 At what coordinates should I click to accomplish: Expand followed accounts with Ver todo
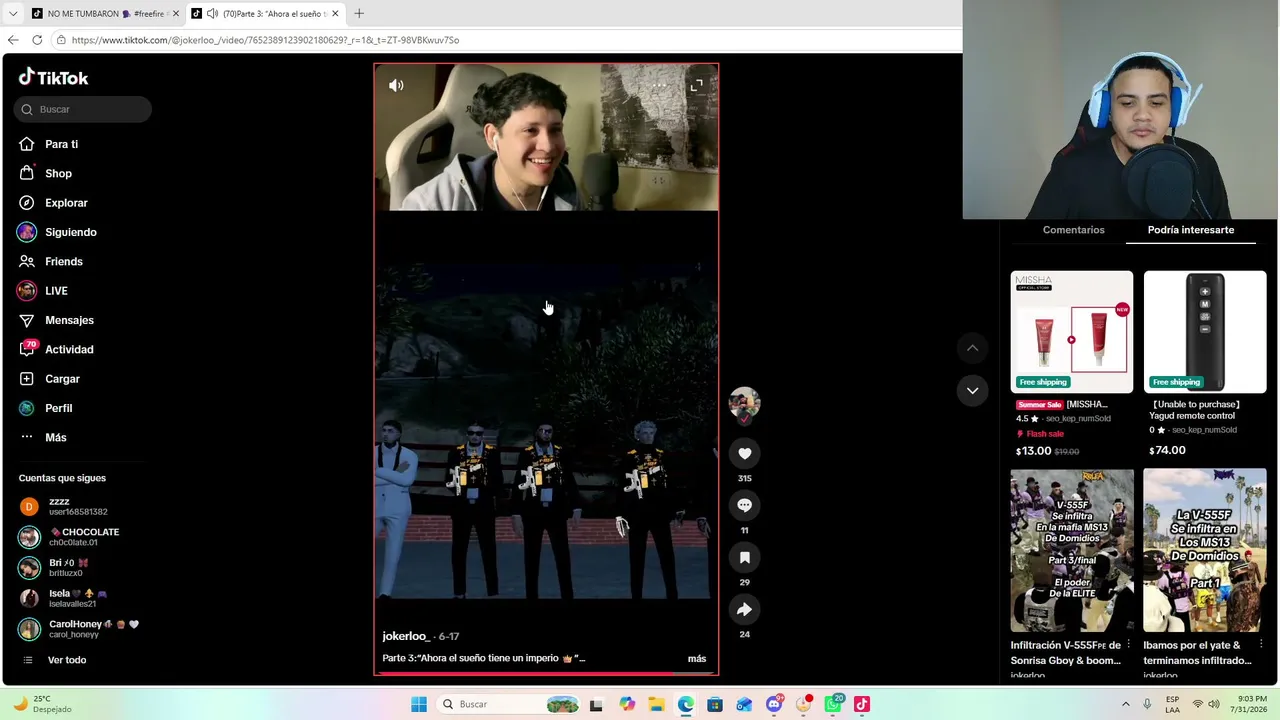[x=54, y=660]
